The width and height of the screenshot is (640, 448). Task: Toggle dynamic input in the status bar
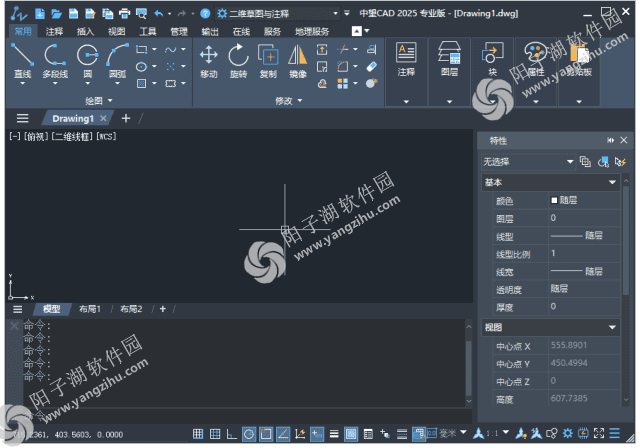tap(317, 434)
